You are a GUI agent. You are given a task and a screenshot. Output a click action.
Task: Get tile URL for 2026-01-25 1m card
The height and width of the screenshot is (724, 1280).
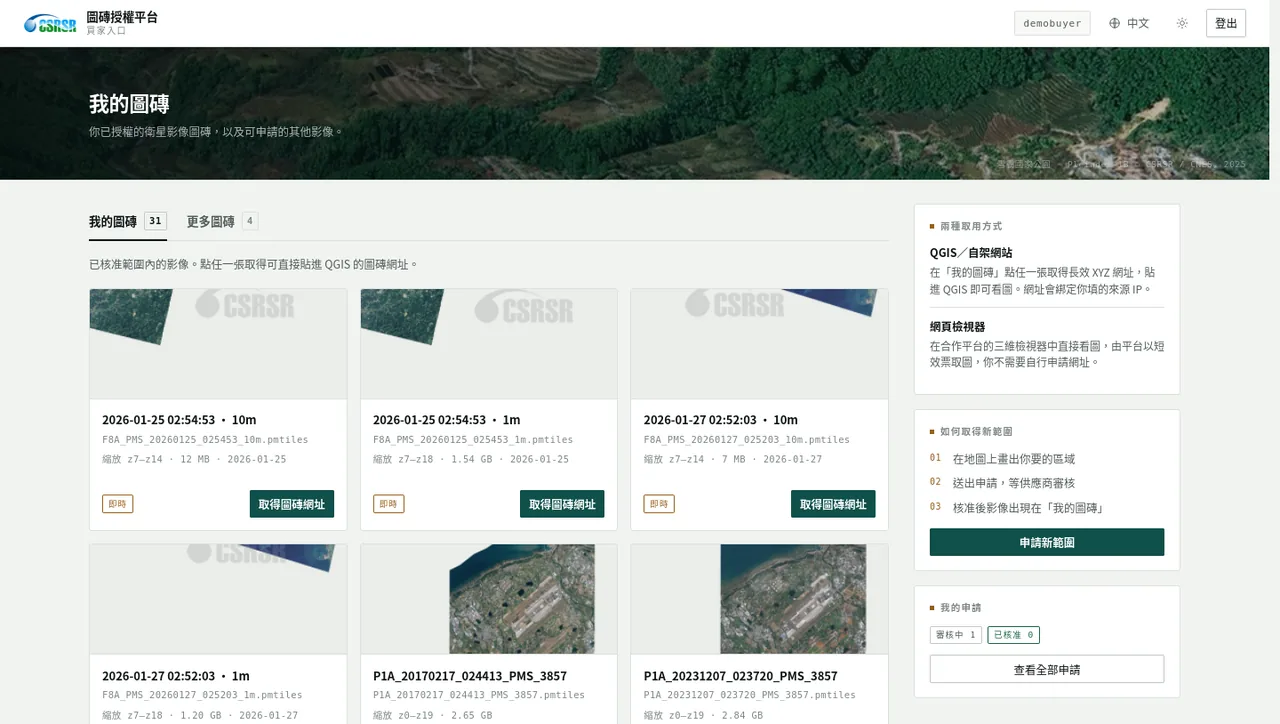click(562, 504)
